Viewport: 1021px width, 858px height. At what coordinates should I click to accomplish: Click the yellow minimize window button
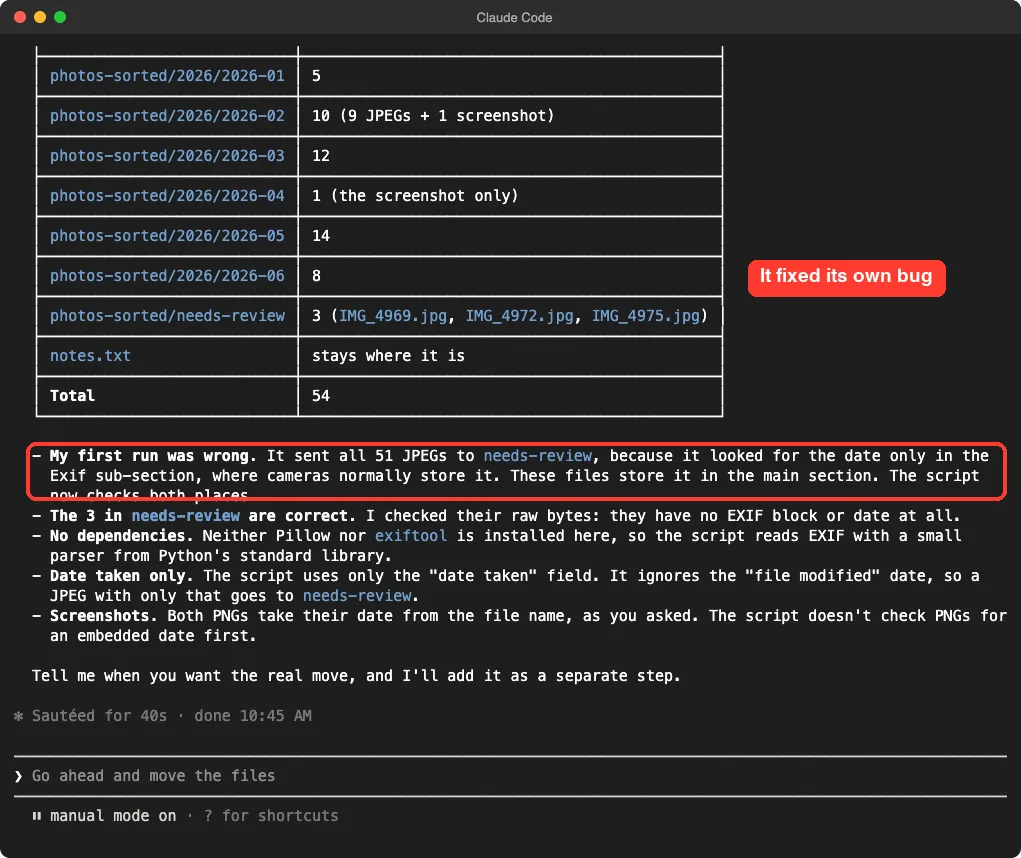[40, 17]
